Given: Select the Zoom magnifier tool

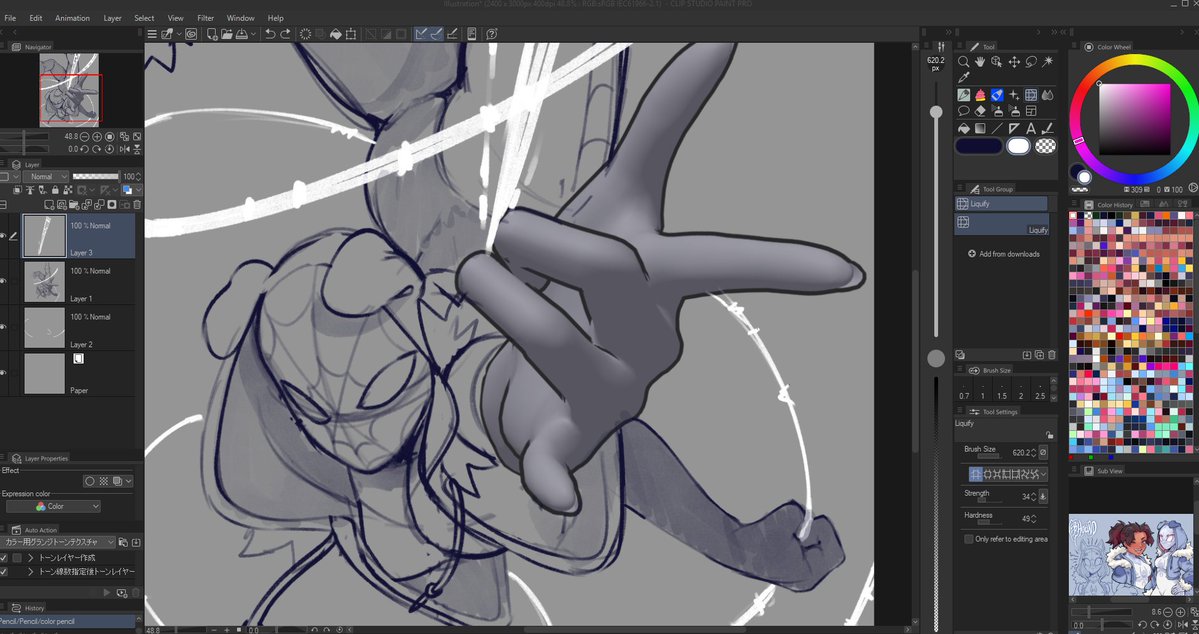Looking at the screenshot, I should point(963,62).
